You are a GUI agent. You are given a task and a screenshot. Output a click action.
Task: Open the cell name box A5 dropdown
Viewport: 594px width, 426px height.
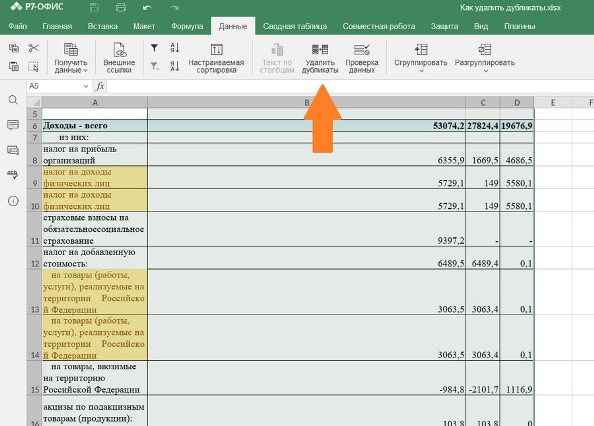pyautogui.click(x=86, y=86)
